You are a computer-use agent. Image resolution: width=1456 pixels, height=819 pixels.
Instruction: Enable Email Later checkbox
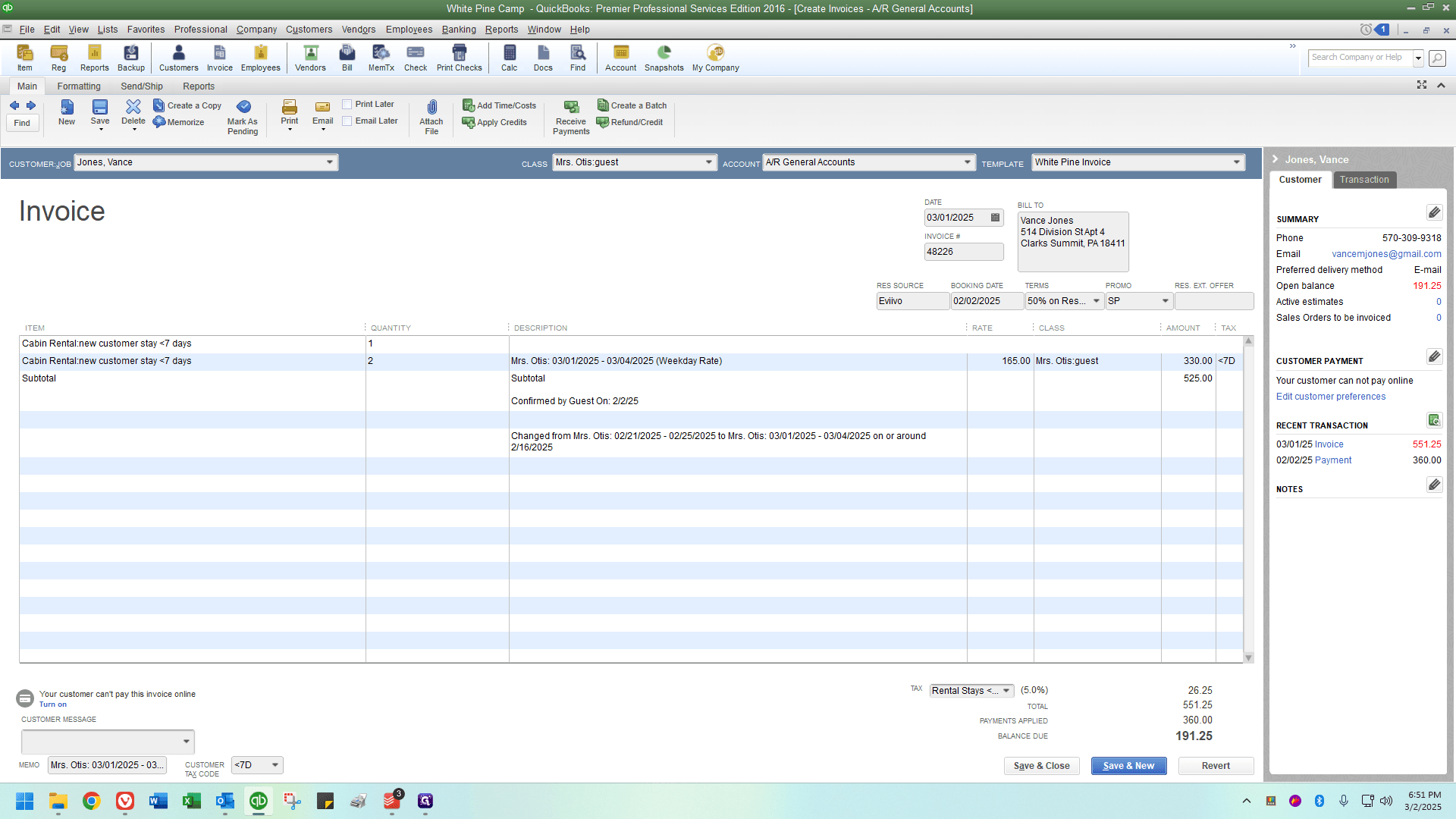(347, 121)
